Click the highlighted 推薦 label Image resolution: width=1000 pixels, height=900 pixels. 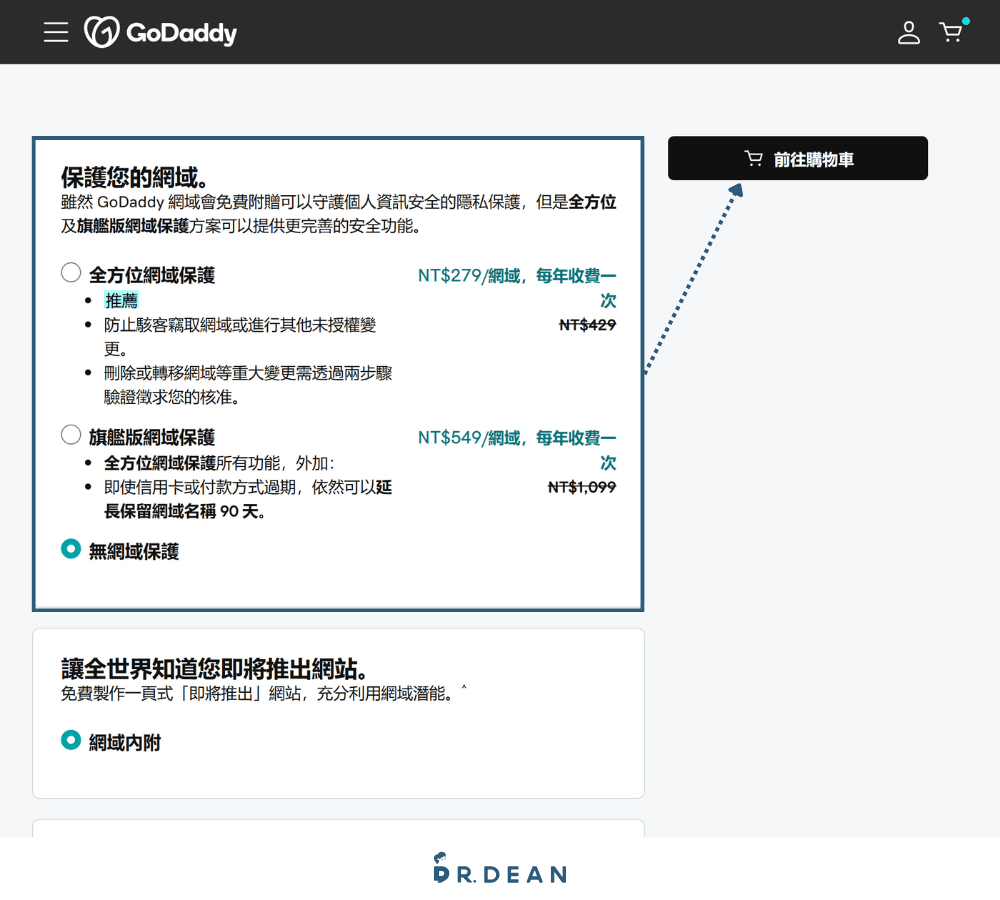pyautogui.click(x=121, y=299)
